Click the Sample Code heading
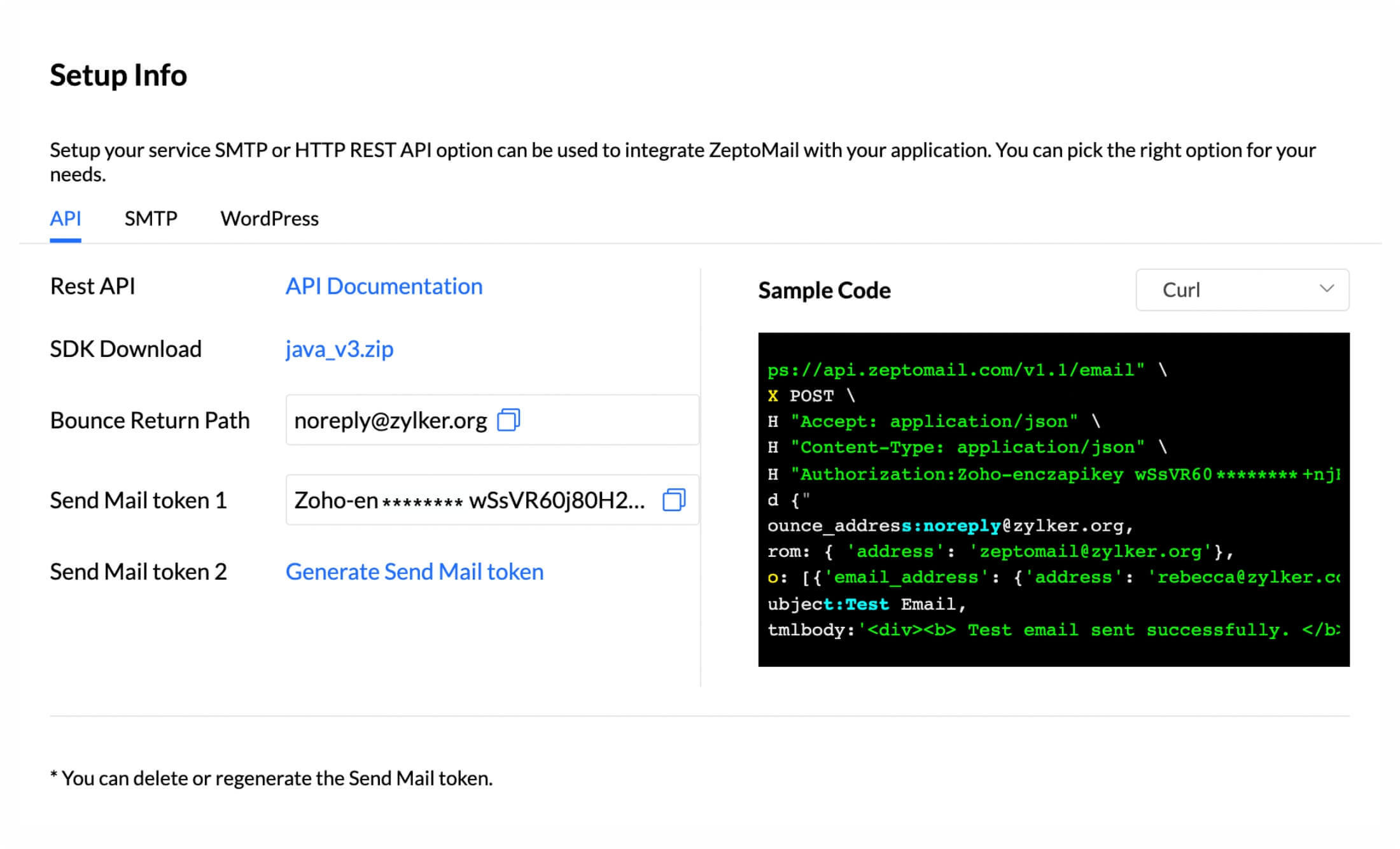The width and height of the screenshot is (1400, 849). tap(824, 290)
